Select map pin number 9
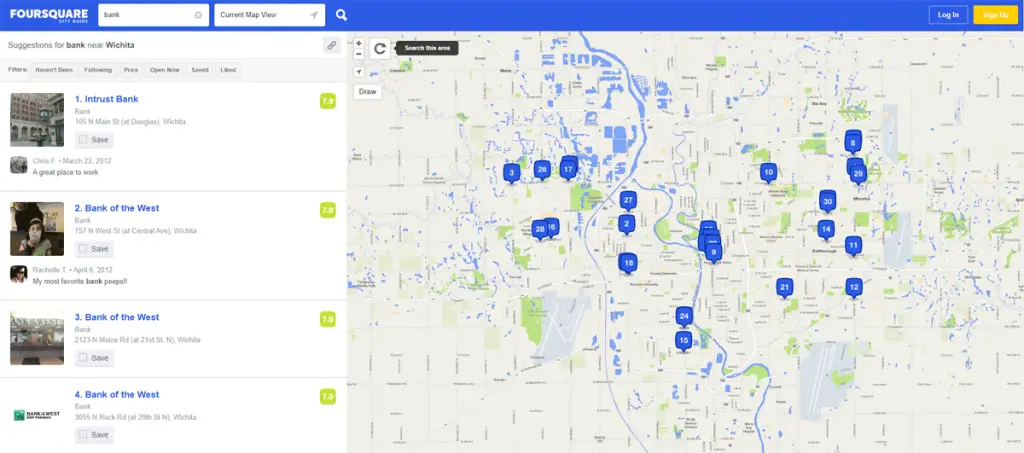 tap(714, 253)
